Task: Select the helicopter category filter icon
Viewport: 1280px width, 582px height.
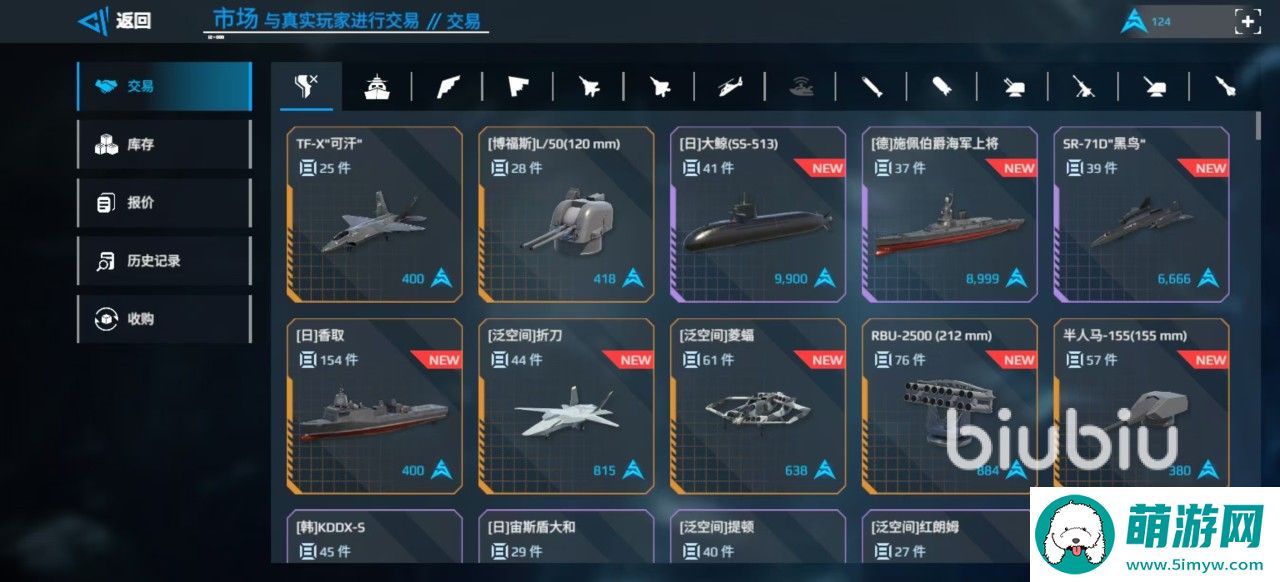Action: (x=730, y=87)
